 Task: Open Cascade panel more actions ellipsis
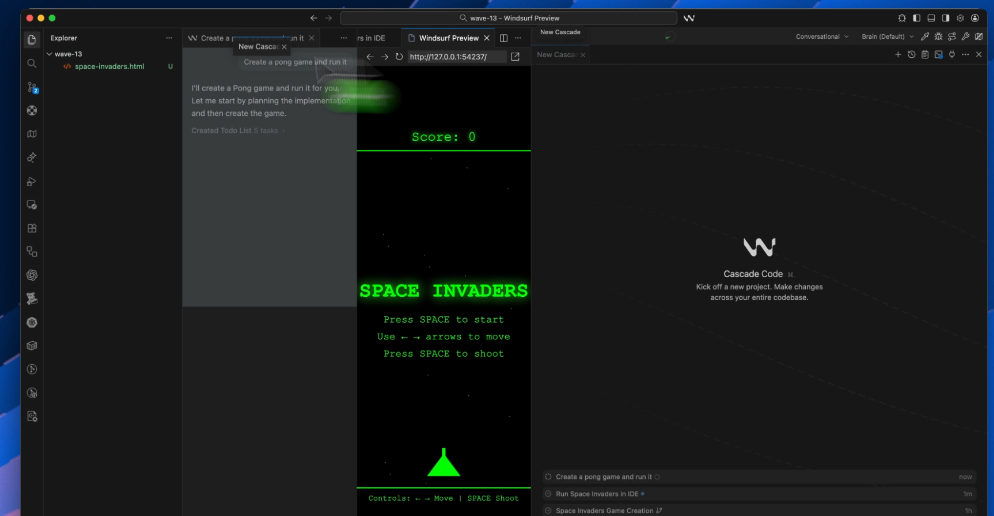(965, 55)
